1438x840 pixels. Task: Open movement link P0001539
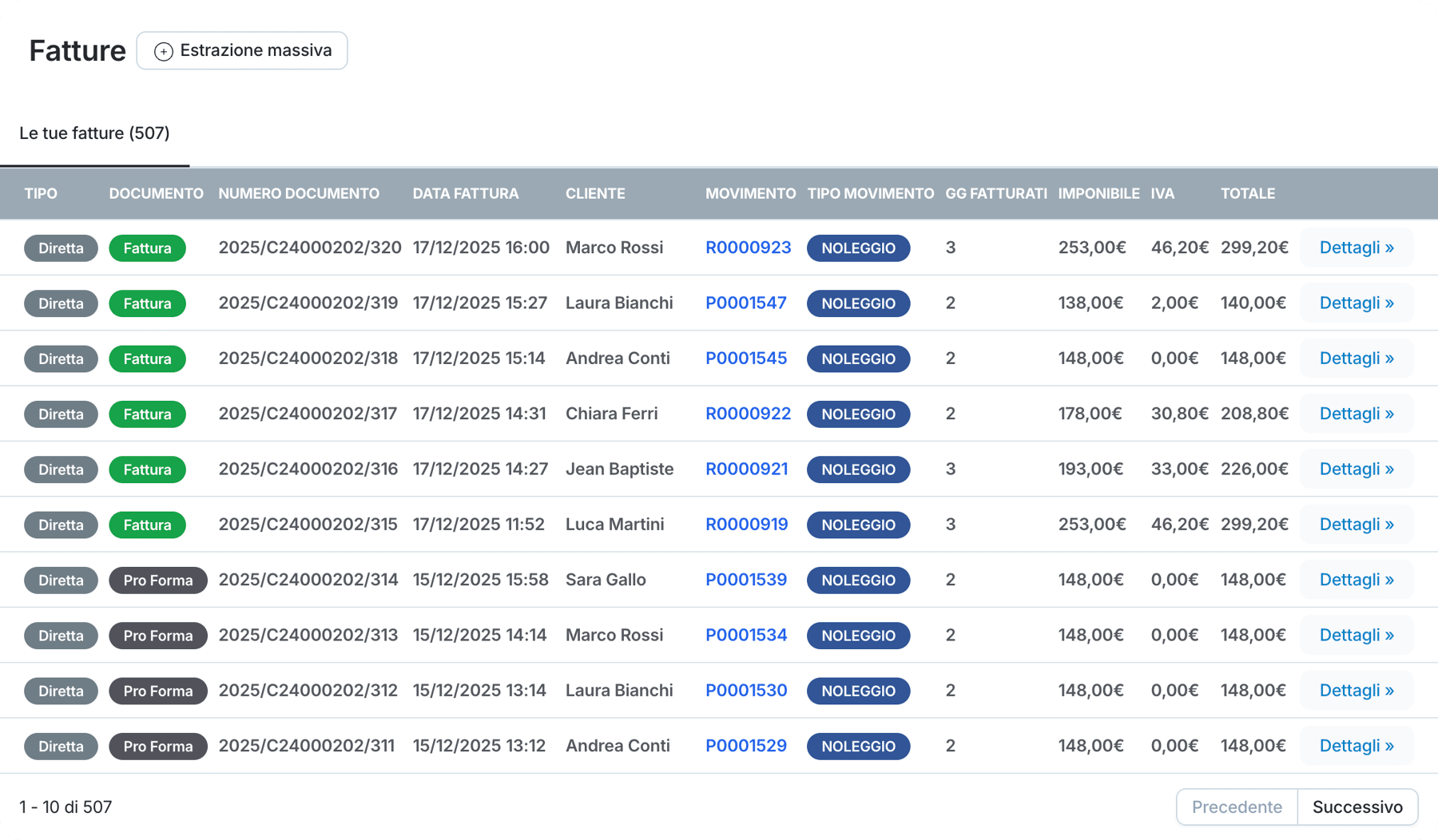(745, 580)
